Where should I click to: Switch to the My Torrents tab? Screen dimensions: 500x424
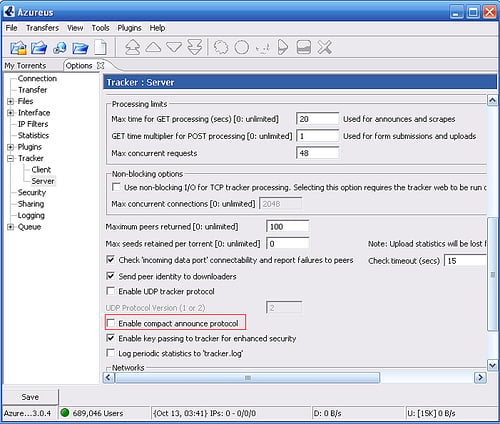pyautogui.click(x=25, y=66)
